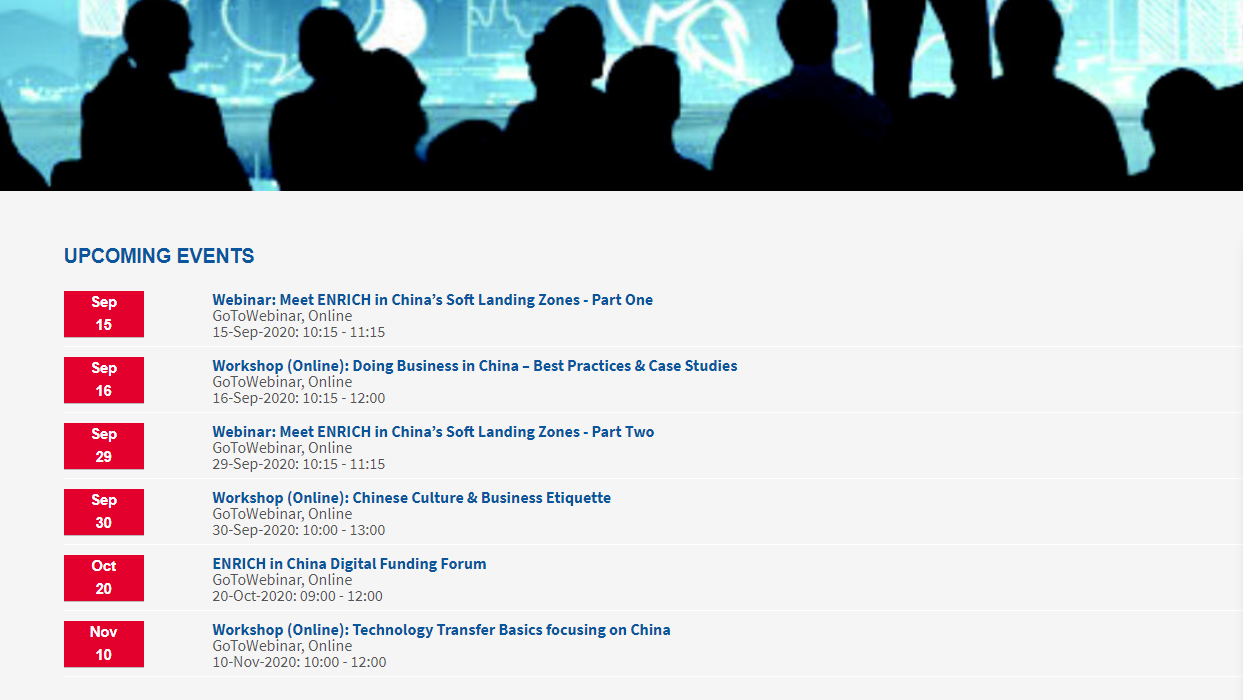
Task: Click the Sep 16 date badge
Action: click(x=104, y=380)
